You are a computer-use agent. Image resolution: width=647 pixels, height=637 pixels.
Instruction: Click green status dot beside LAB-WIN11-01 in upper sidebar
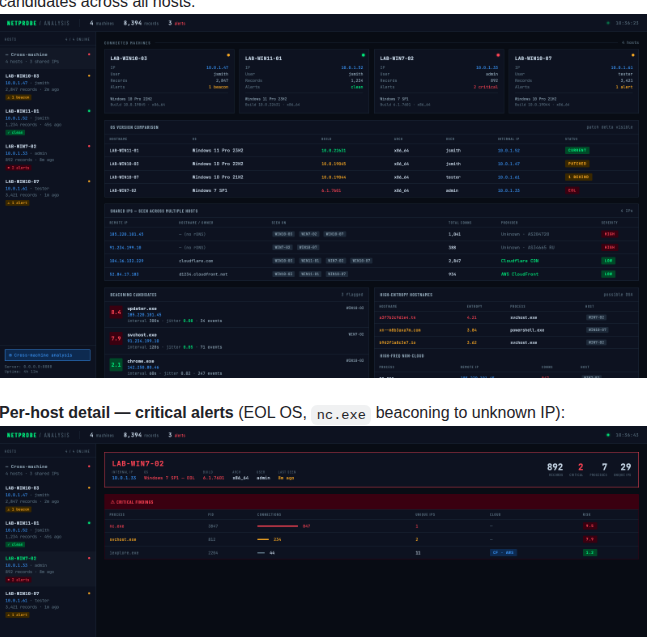point(89,111)
